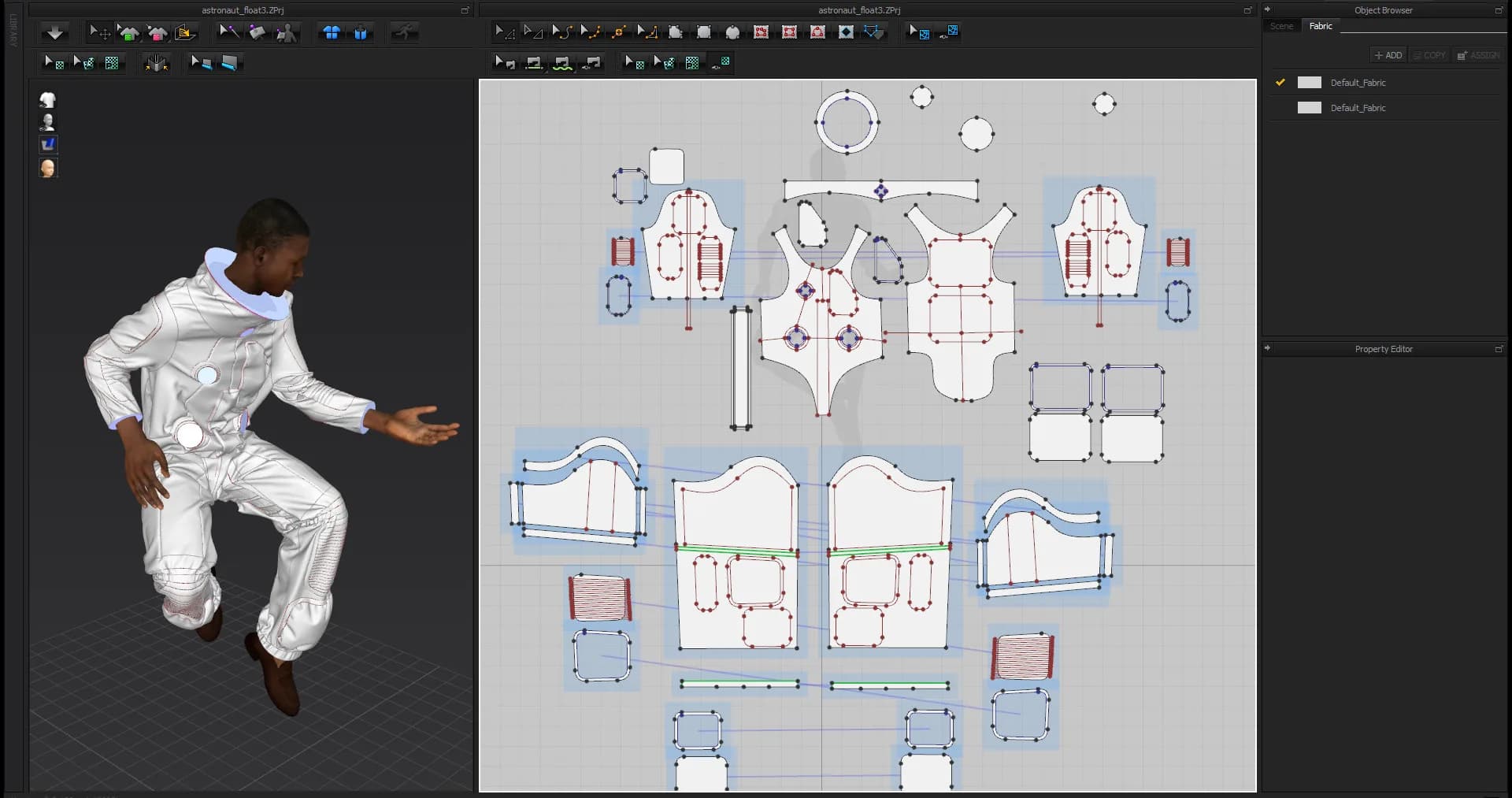Open the avatar display options icon
Image resolution: width=1512 pixels, height=798 pixels.
click(x=48, y=122)
